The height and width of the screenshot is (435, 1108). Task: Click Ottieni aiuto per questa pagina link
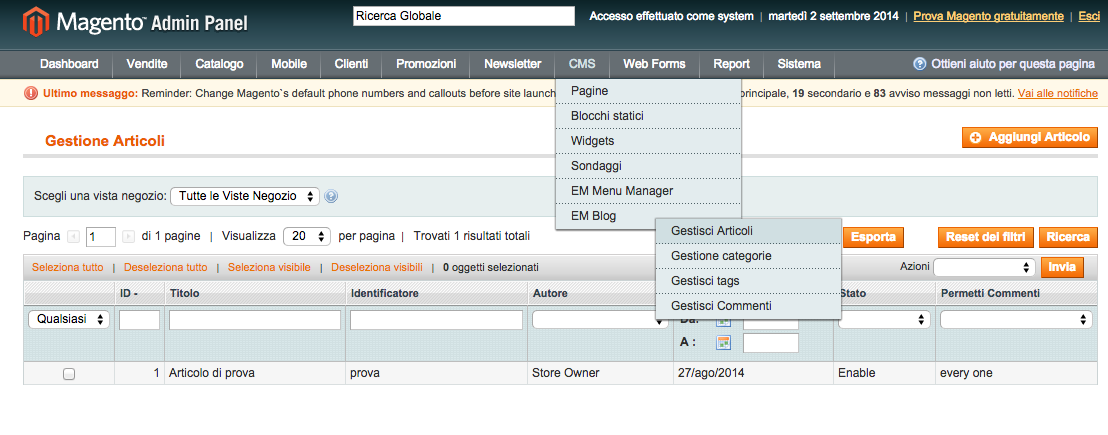[x=1013, y=64]
